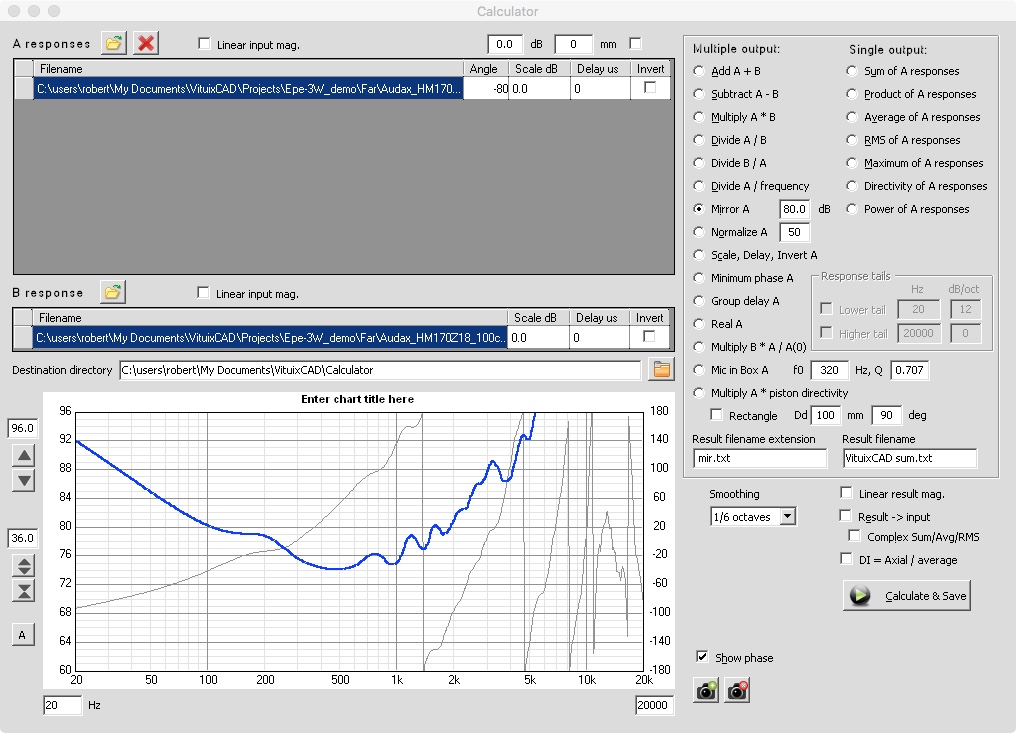Viewport: 1016px width, 733px height.
Task: Click the Calculate & Save button
Action: click(x=908, y=596)
